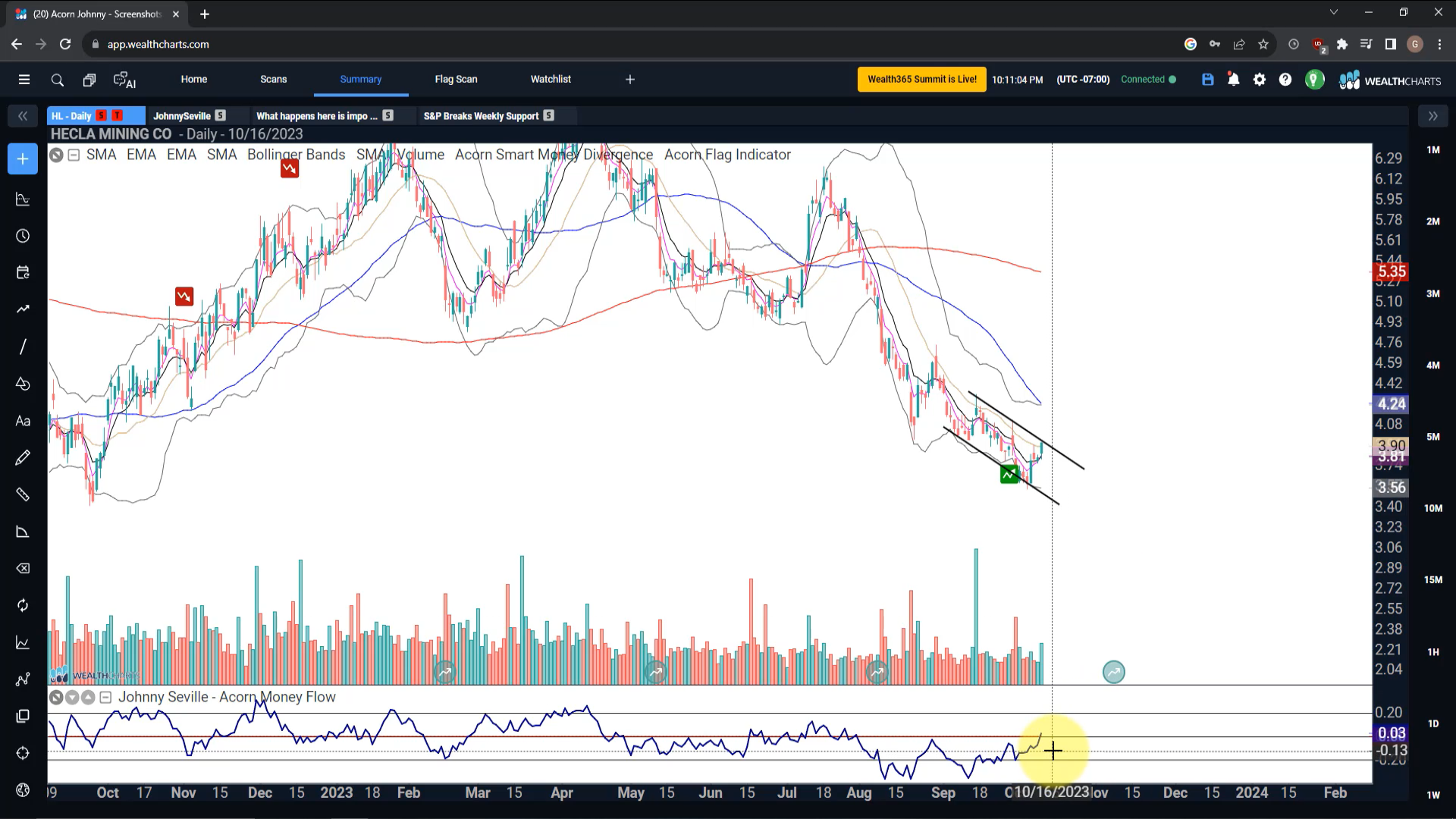This screenshot has width=1456, height=819.
Task: Collapse the main chart indicator list
Action: [x=74, y=155]
